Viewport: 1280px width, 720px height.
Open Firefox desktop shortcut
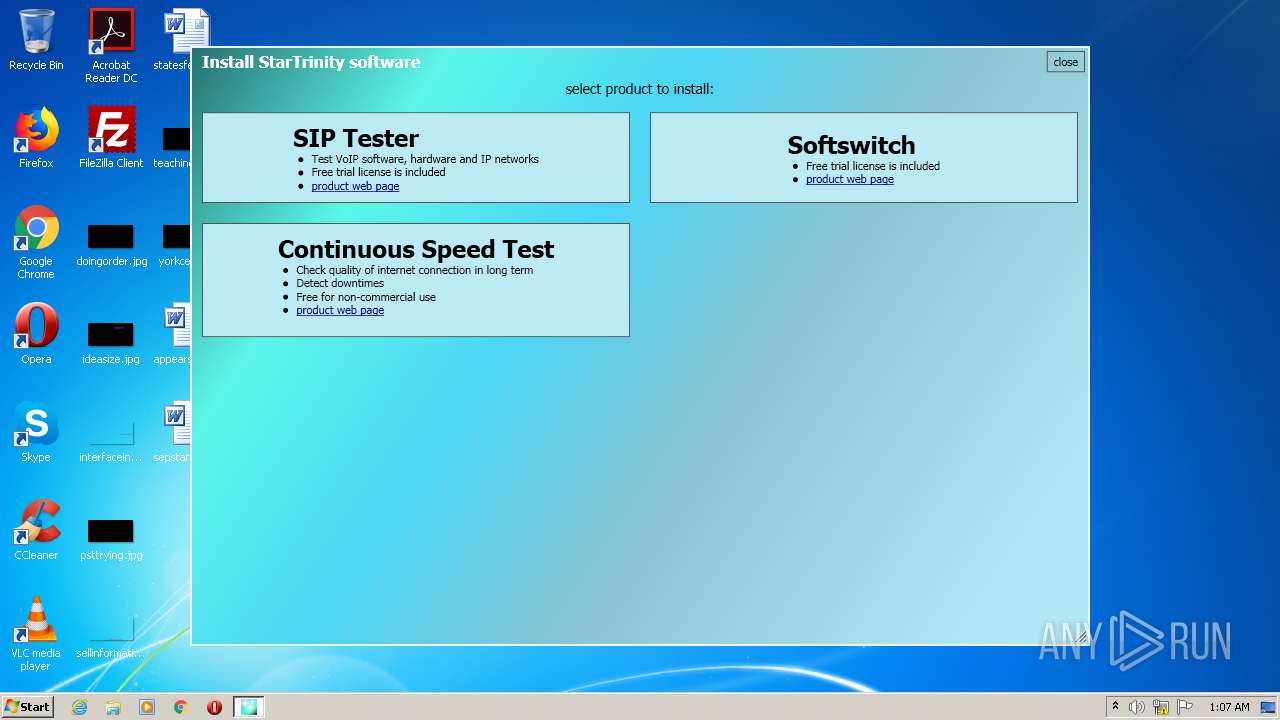coord(36,138)
